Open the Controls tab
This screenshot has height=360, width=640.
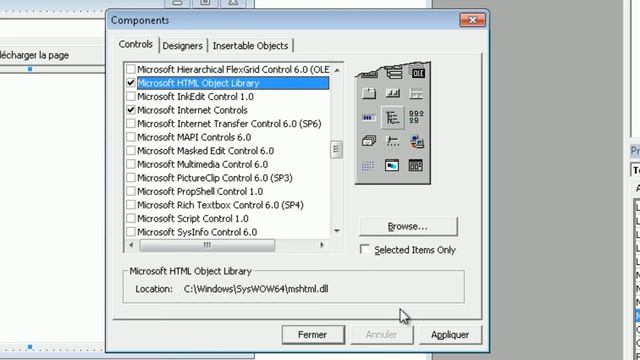[x=136, y=44]
